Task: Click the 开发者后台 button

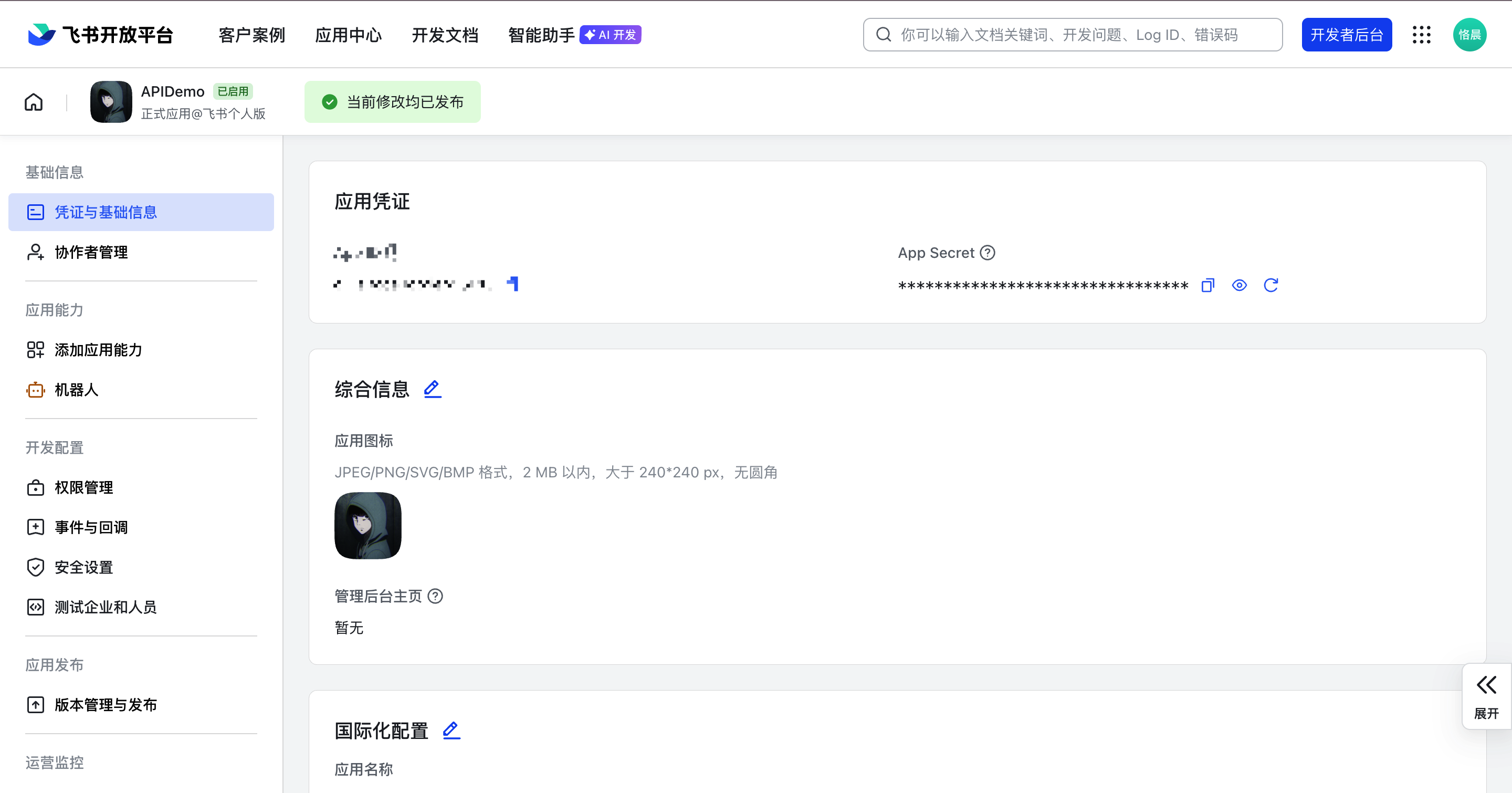Action: coord(1347,35)
